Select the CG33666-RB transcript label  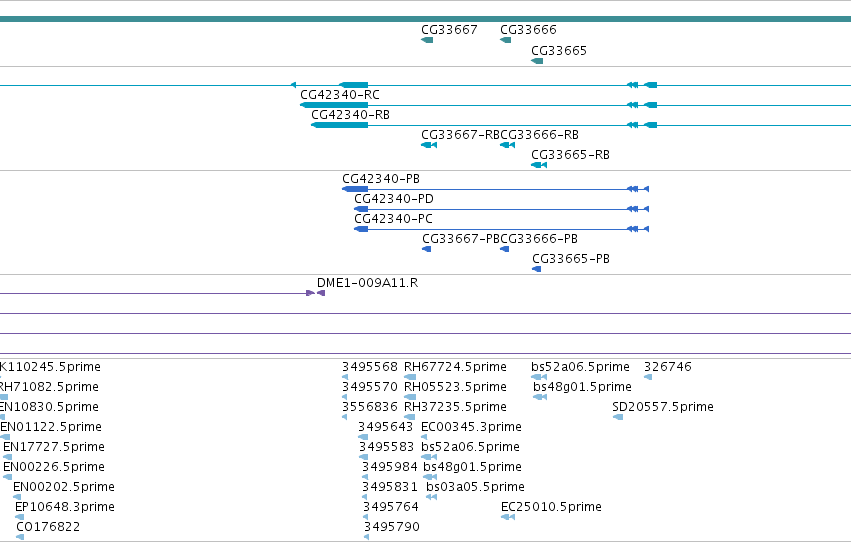[x=539, y=135]
